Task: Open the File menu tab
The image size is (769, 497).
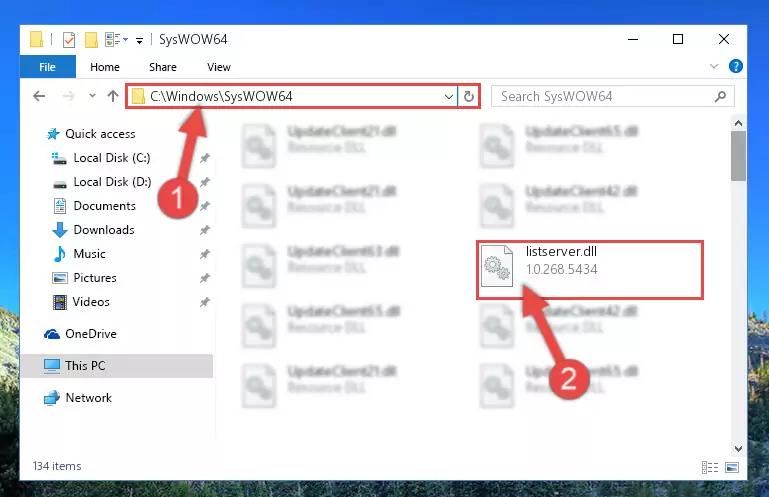Action: pos(48,67)
